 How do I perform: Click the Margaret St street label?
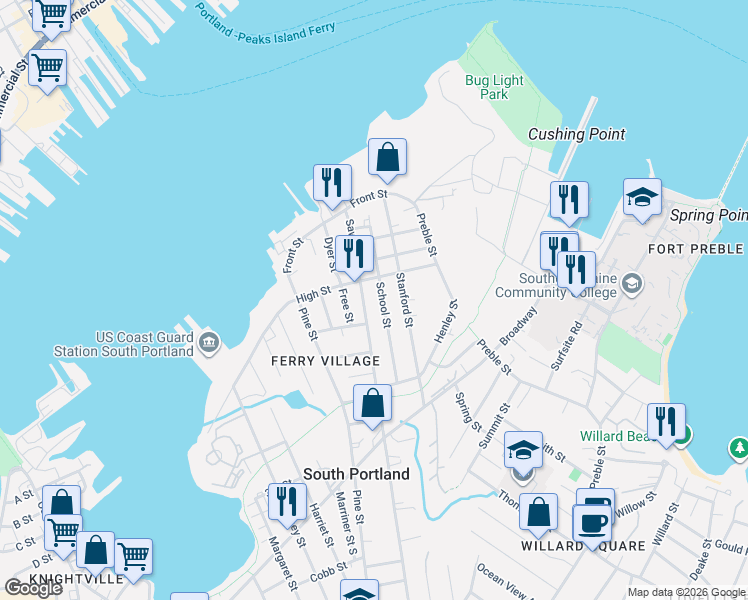[x=283, y=563]
